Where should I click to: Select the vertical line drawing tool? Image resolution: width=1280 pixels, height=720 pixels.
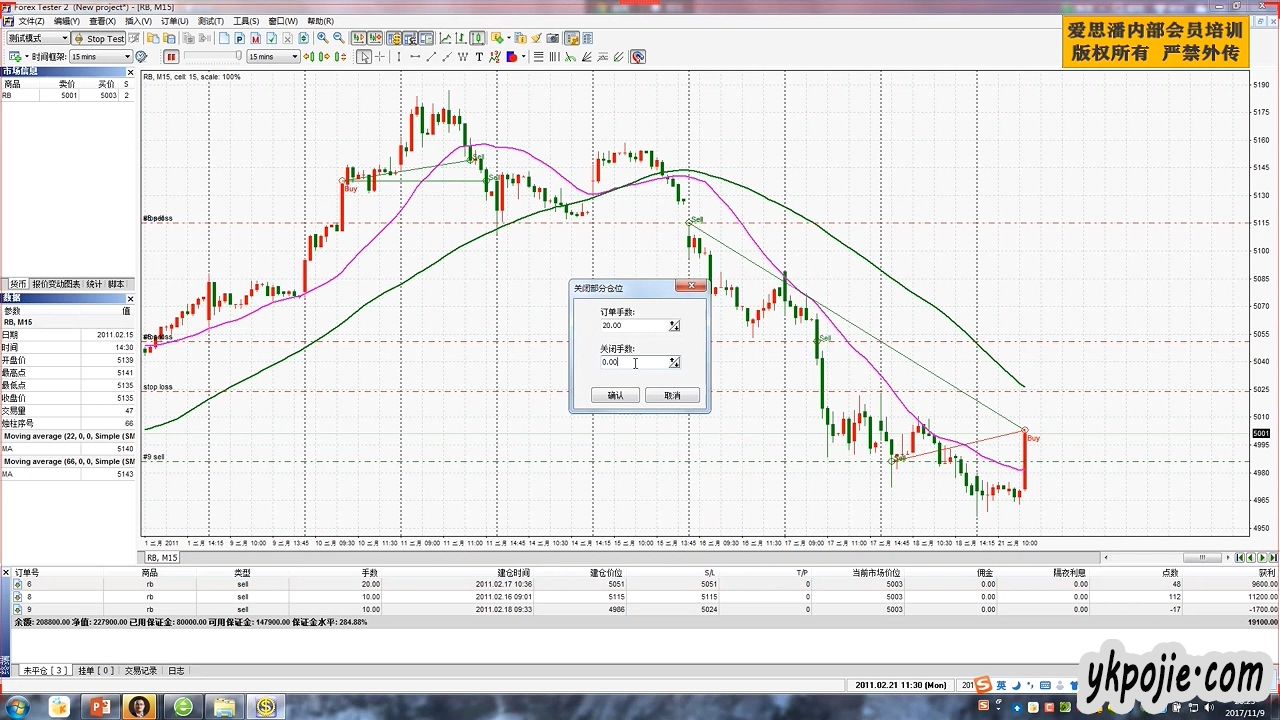pyautogui.click(x=399, y=57)
